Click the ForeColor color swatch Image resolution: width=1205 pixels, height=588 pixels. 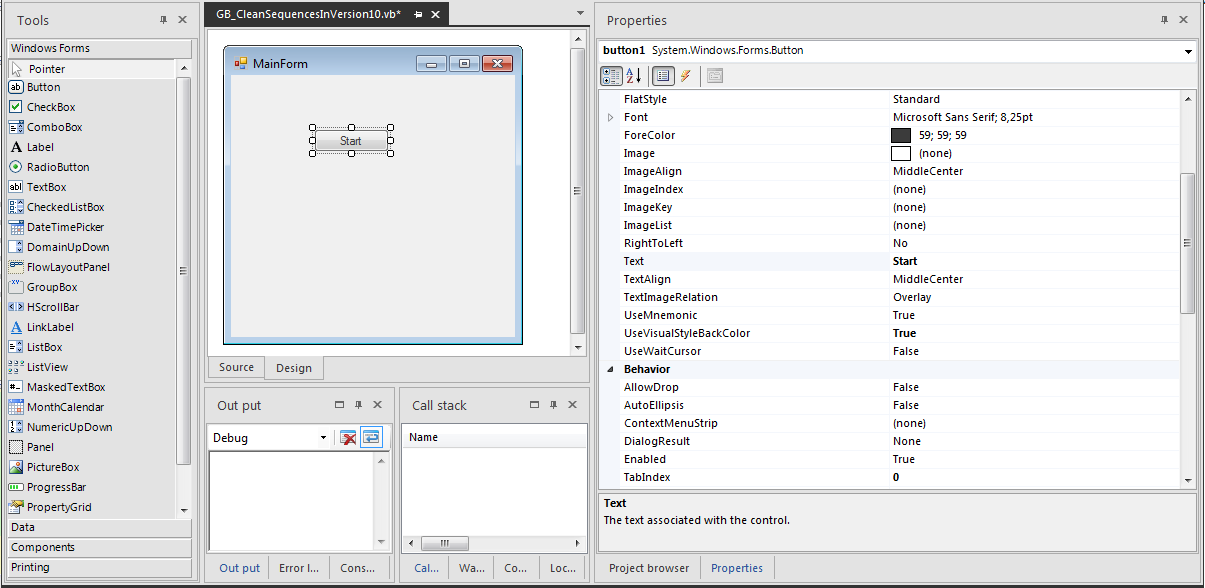tap(900, 135)
